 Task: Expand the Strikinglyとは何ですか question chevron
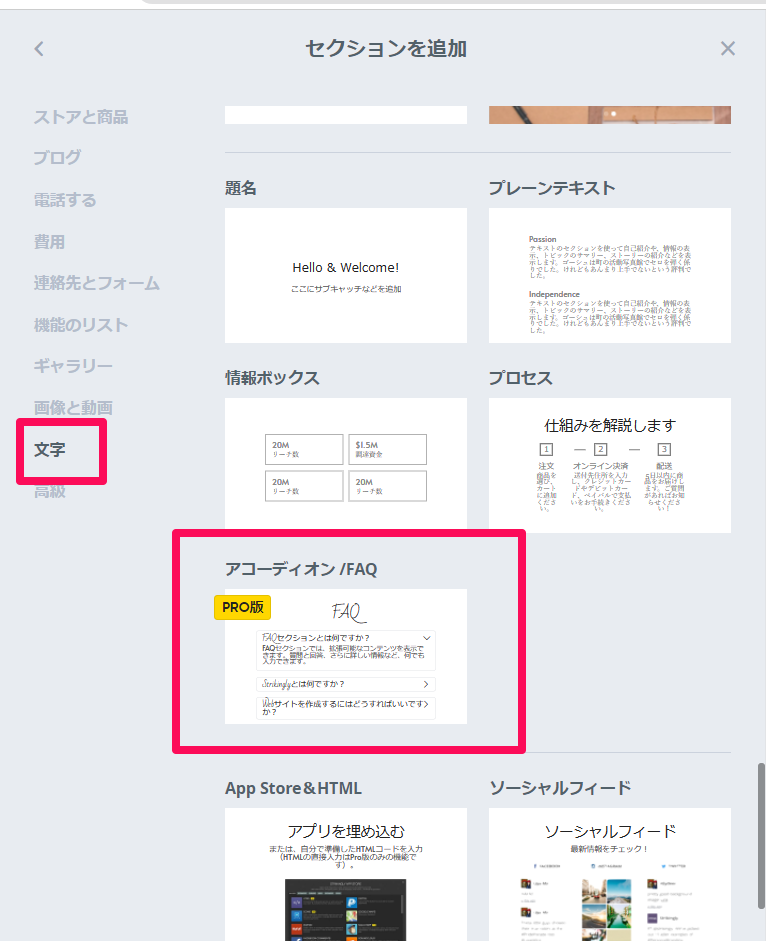[x=426, y=684]
